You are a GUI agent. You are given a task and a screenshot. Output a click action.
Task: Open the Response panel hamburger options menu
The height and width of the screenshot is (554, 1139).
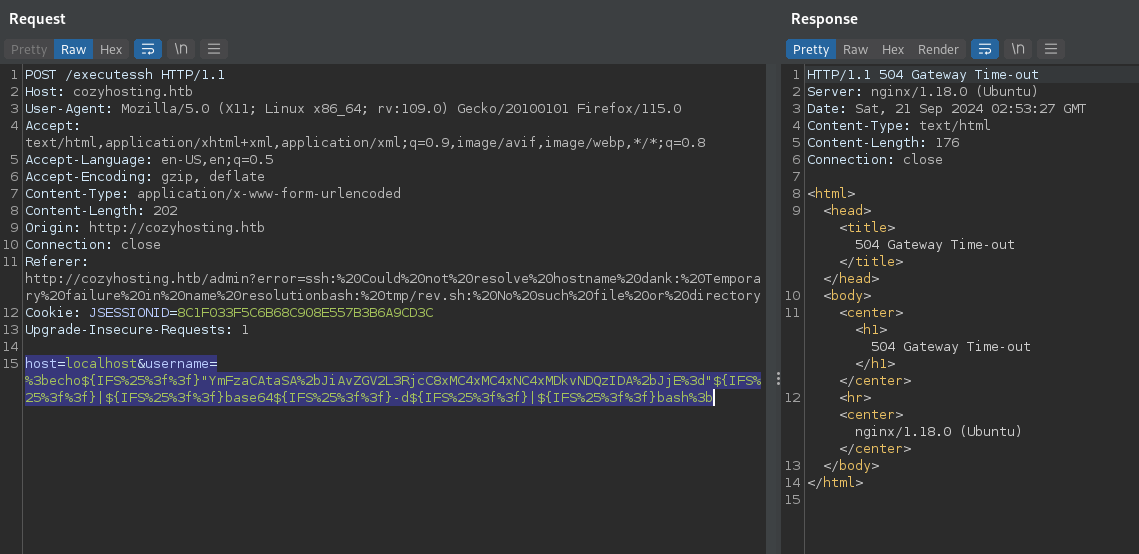click(x=1050, y=49)
